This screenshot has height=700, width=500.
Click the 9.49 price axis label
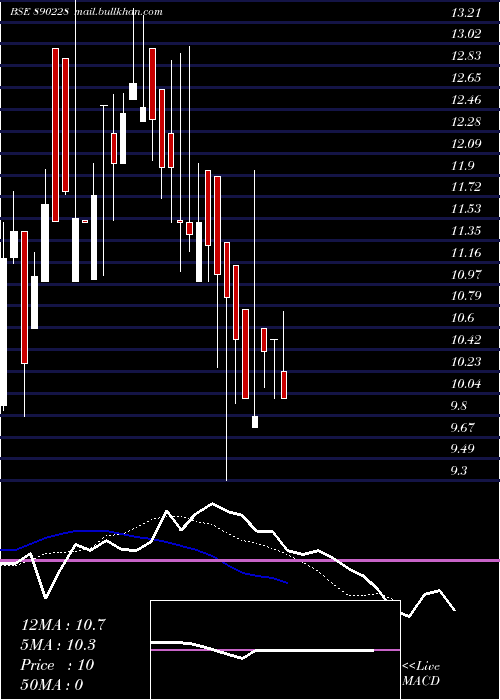[x=462, y=449]
